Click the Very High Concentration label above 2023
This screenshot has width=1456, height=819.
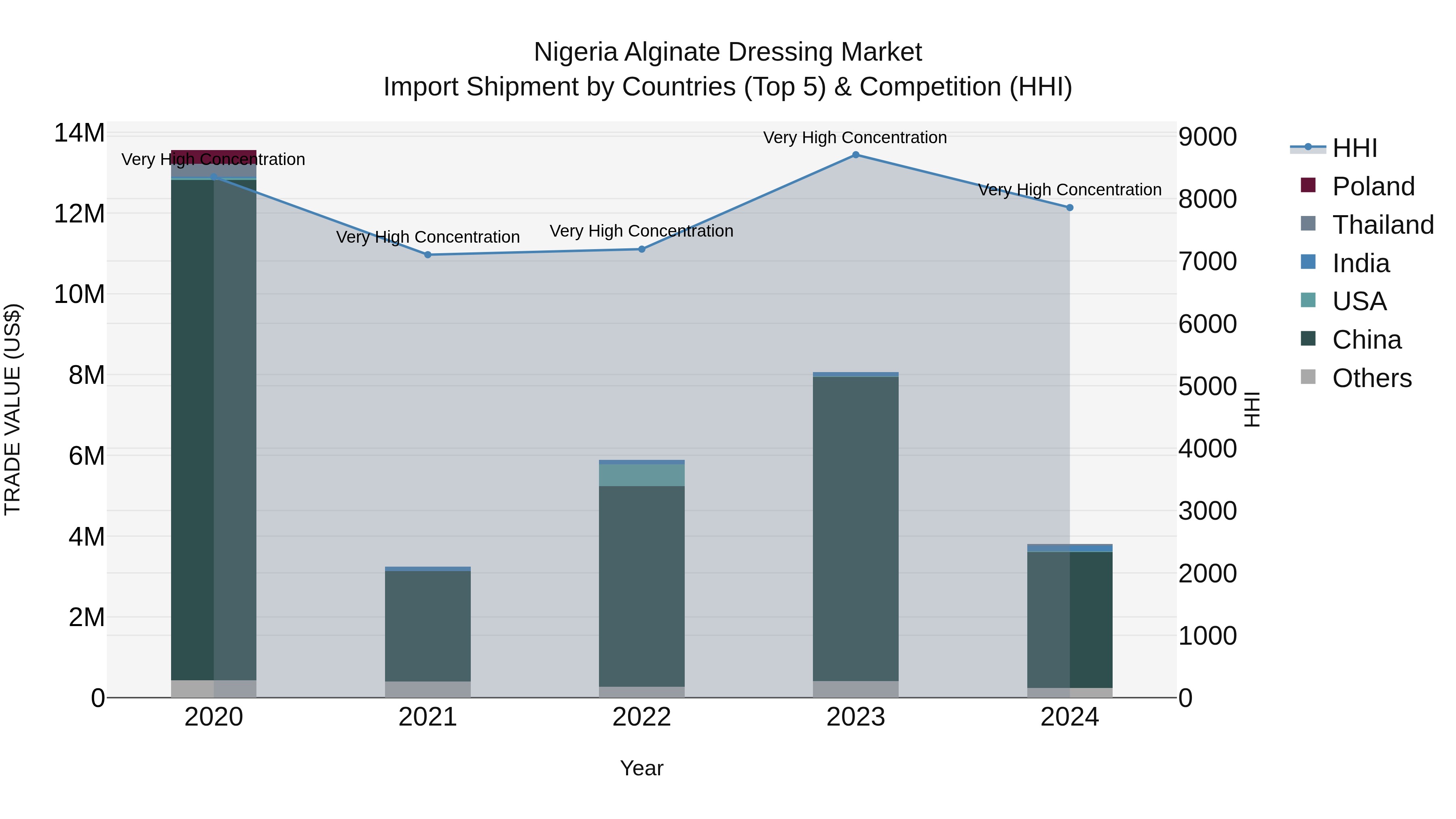point(855,138)
